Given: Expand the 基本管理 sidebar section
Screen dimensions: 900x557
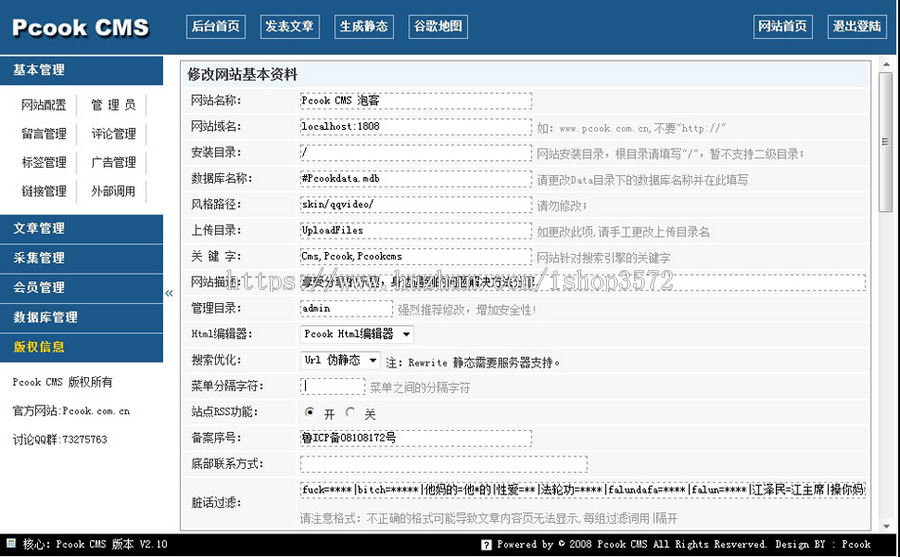Looking at the screenshot, I should coord(82,70).
